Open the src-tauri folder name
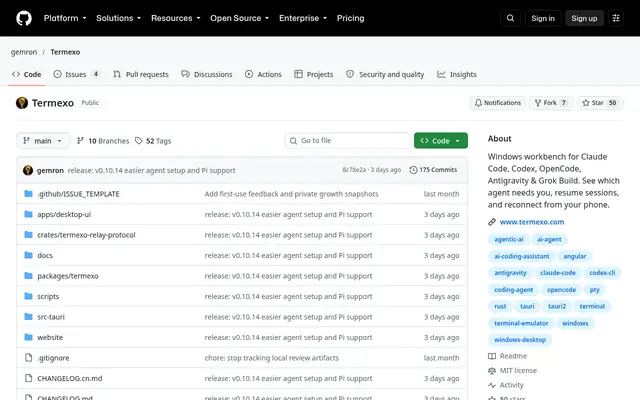This screenshot has height=400, width=640. click(51, 317)
